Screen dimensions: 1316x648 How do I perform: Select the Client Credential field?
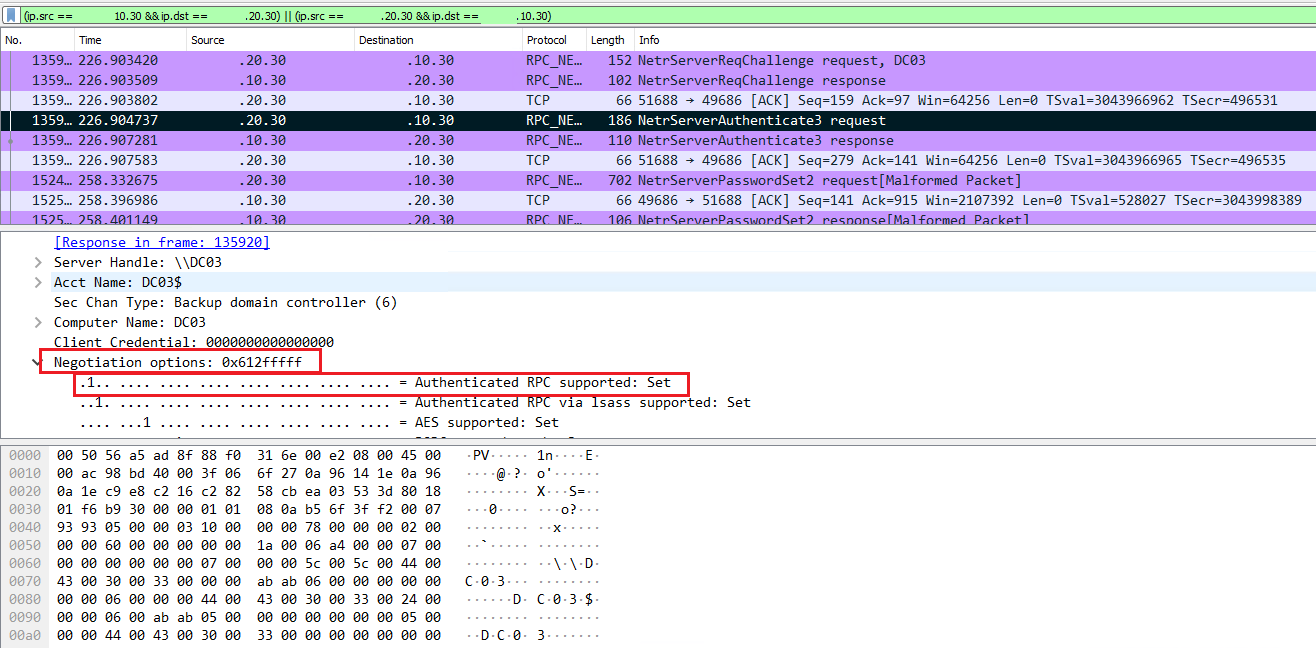coord(190,341)
